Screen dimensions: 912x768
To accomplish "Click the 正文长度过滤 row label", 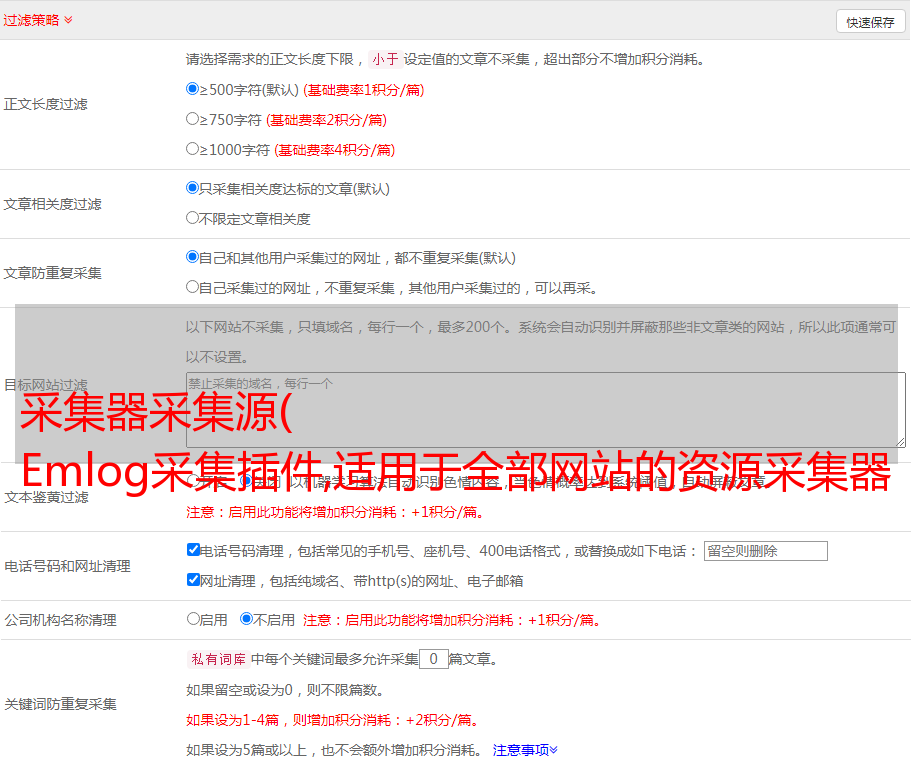I will point(46,104).
